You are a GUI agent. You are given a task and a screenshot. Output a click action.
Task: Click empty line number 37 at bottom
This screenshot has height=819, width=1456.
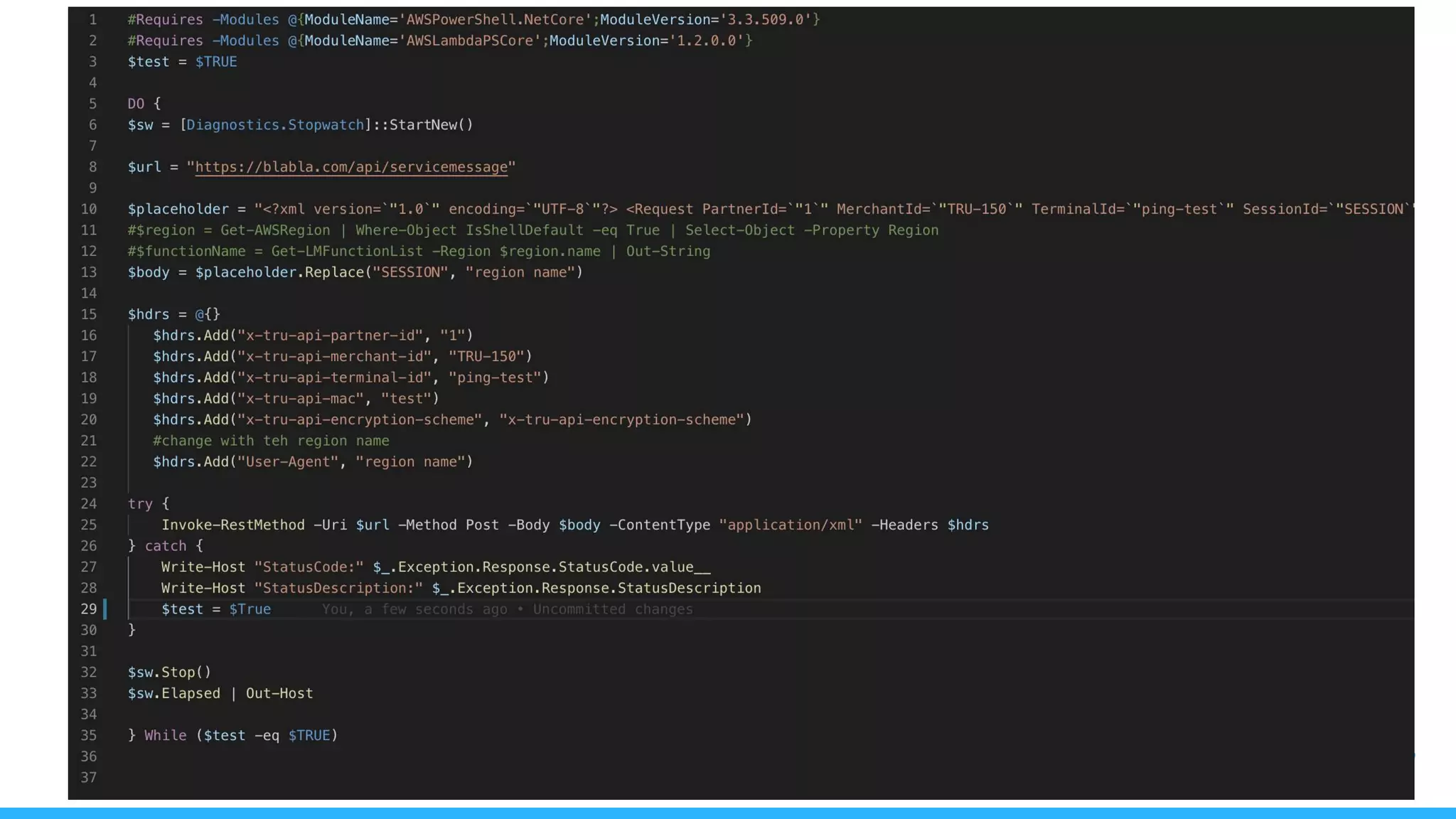coord(88,778)
